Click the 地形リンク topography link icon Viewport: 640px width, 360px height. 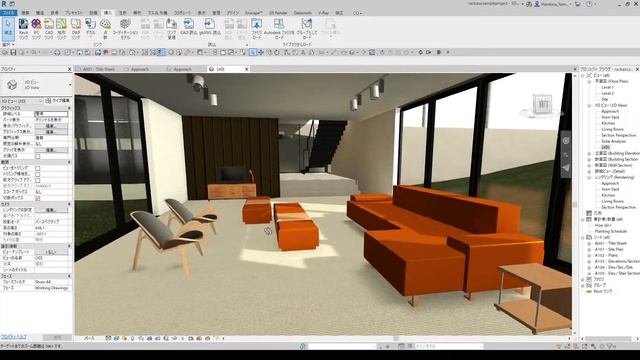click(x=62, y=29)
